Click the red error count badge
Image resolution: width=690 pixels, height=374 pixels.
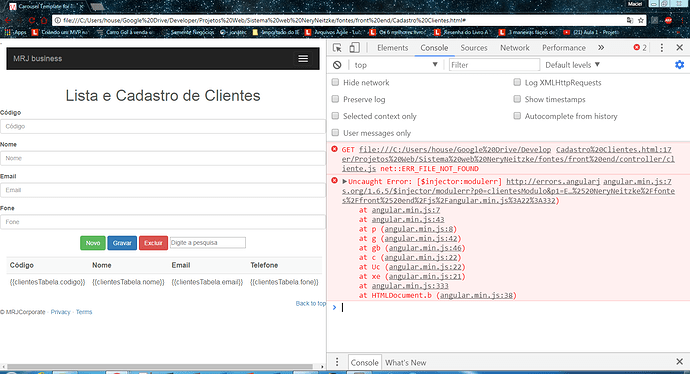tap(640, 48)
